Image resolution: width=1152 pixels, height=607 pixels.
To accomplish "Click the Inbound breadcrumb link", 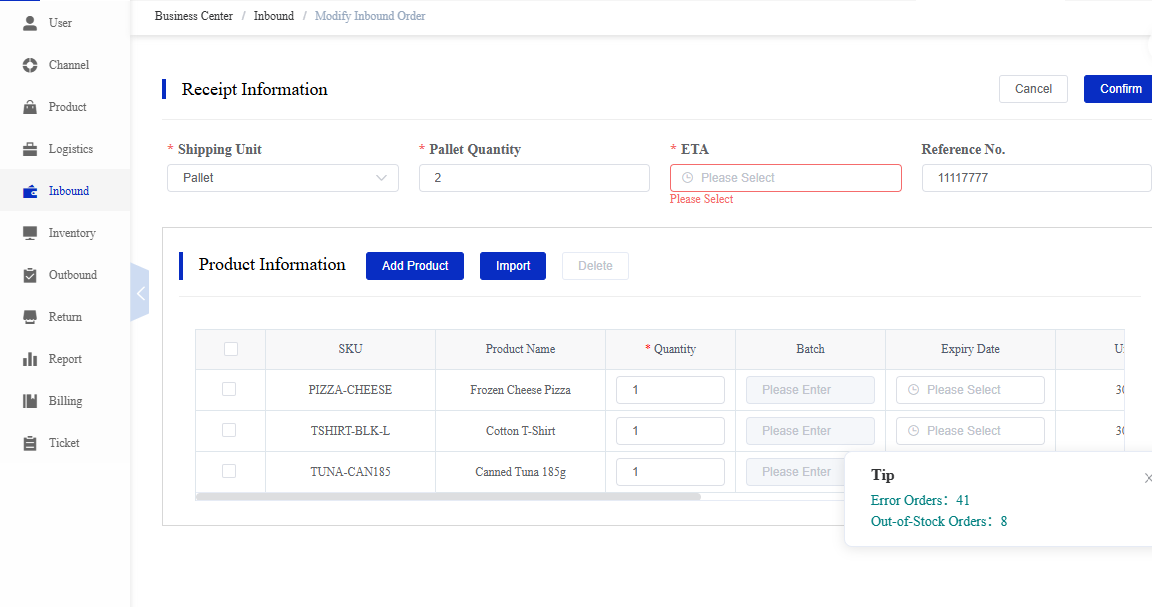I will (274, 16).
